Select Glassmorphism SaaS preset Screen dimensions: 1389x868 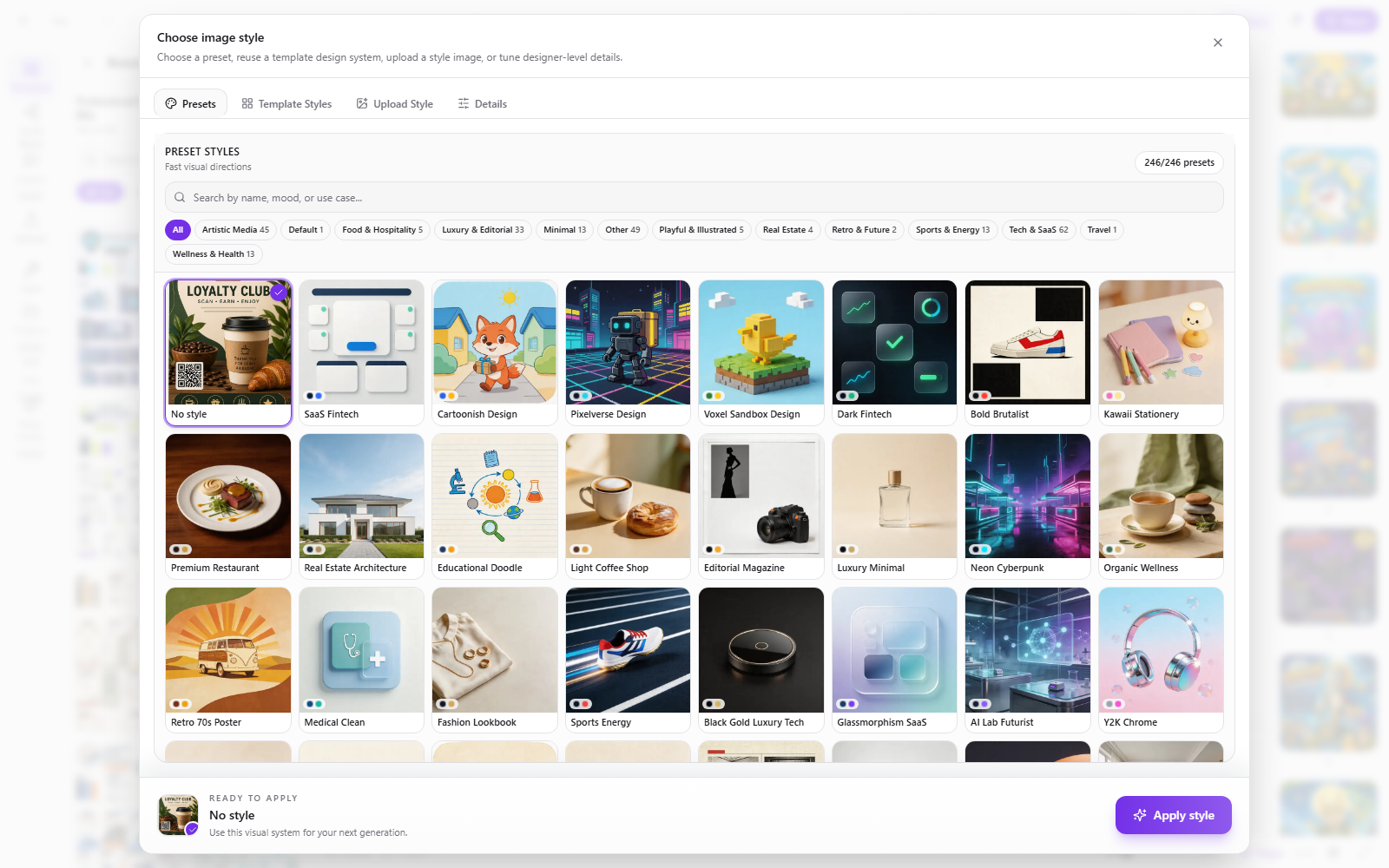(x=894, y=660)
